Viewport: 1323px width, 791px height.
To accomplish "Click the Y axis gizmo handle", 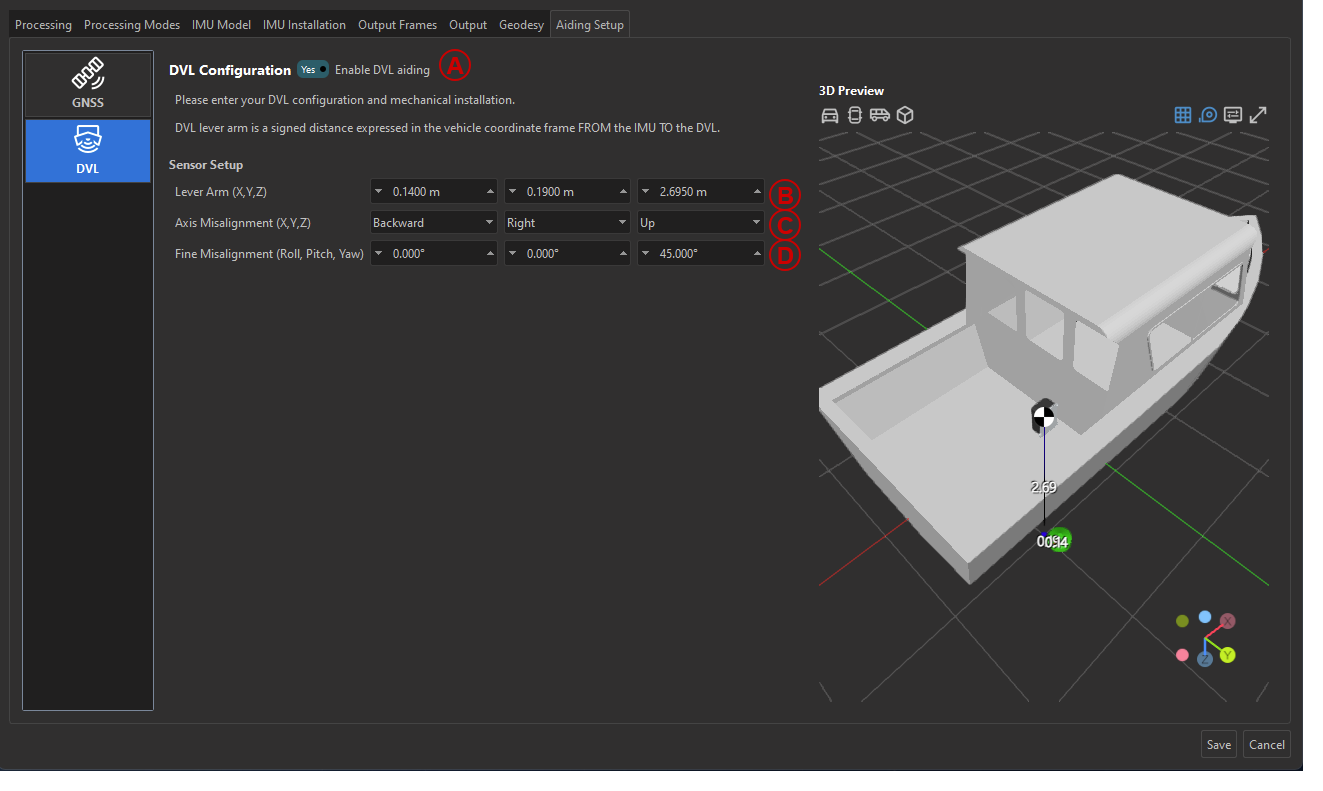I will [x=1227, y=655].
